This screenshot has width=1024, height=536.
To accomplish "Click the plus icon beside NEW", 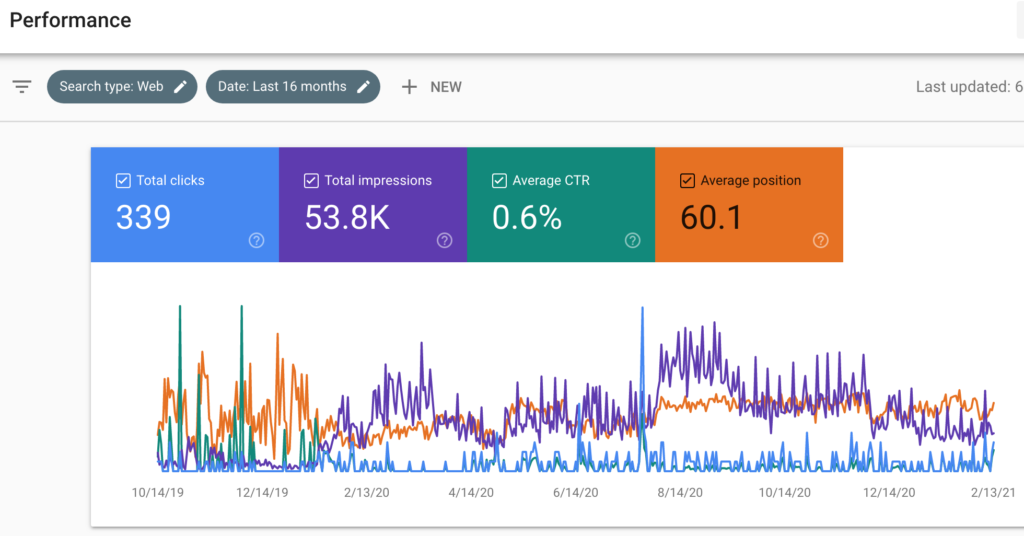I will (x=409, y=87).
